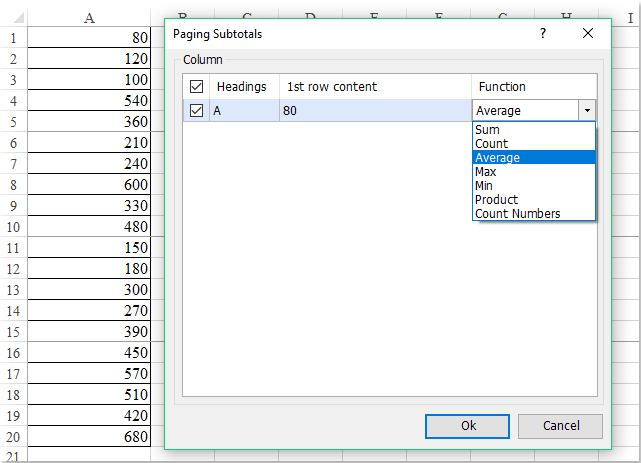Choose Min function option

coord(485,186)
